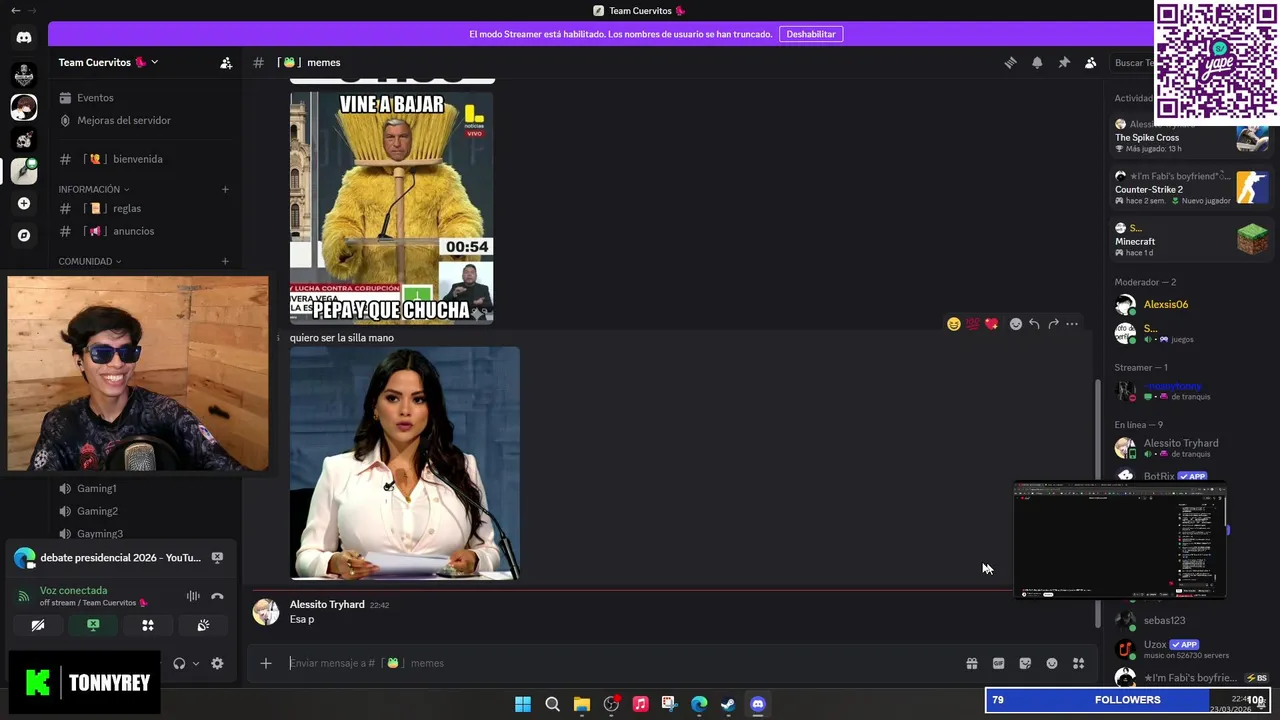Open the soundboard icon in voice panel

coord(203,625)
